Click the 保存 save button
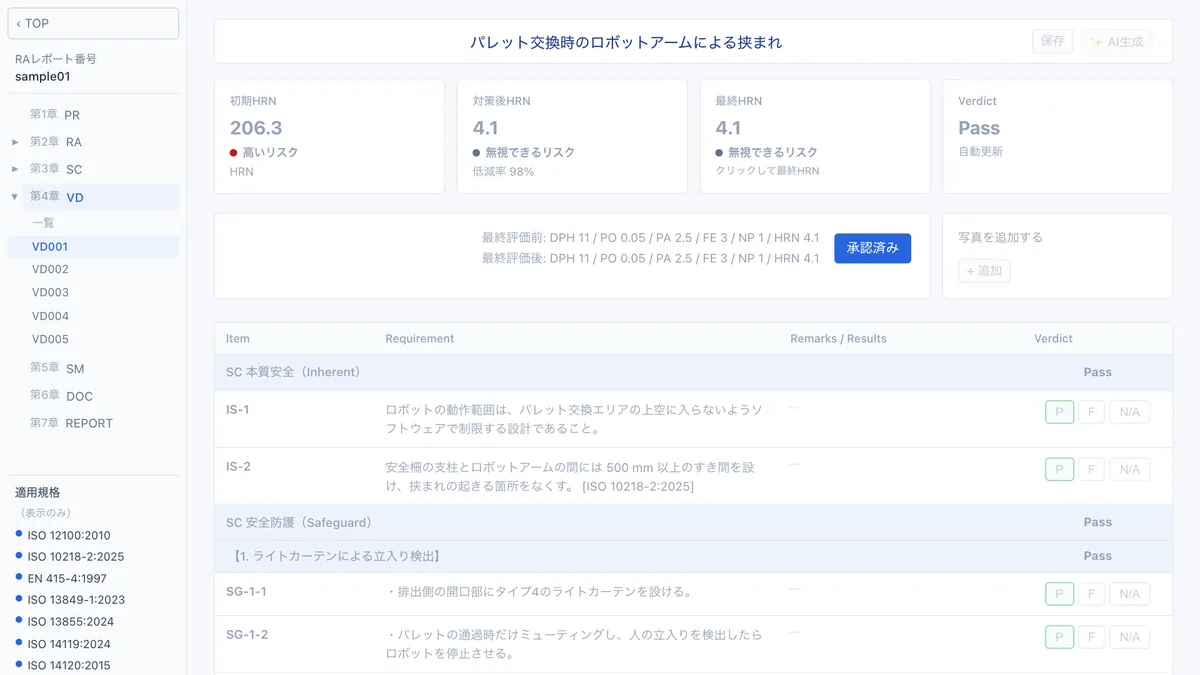1200x675 pixels. [x=1052, y=41]
